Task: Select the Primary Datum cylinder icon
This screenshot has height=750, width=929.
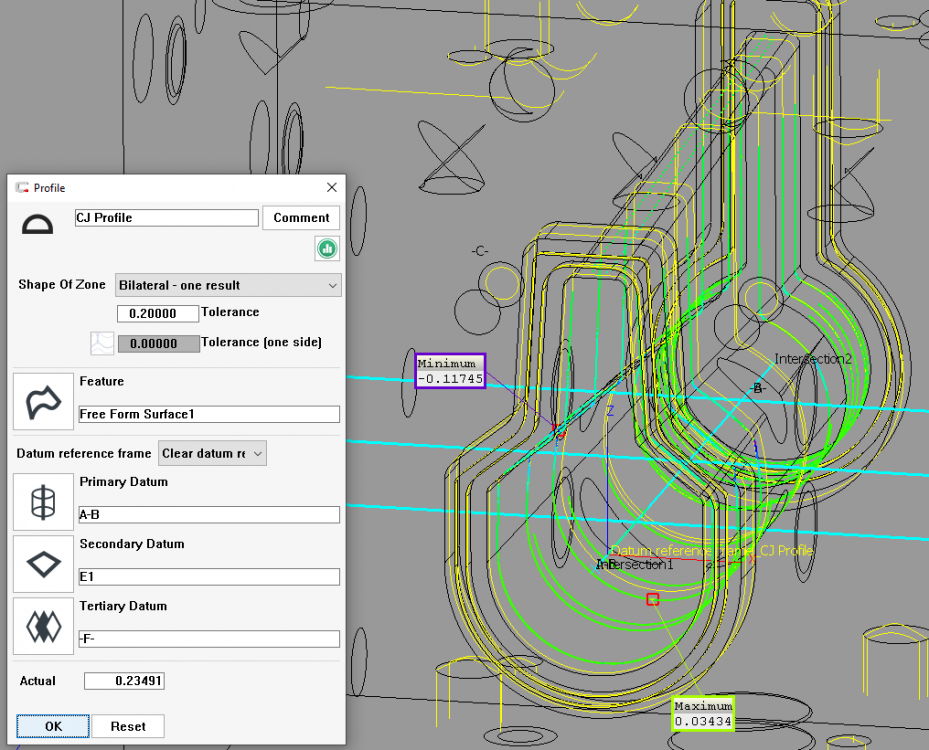Action: pos(43,502)
